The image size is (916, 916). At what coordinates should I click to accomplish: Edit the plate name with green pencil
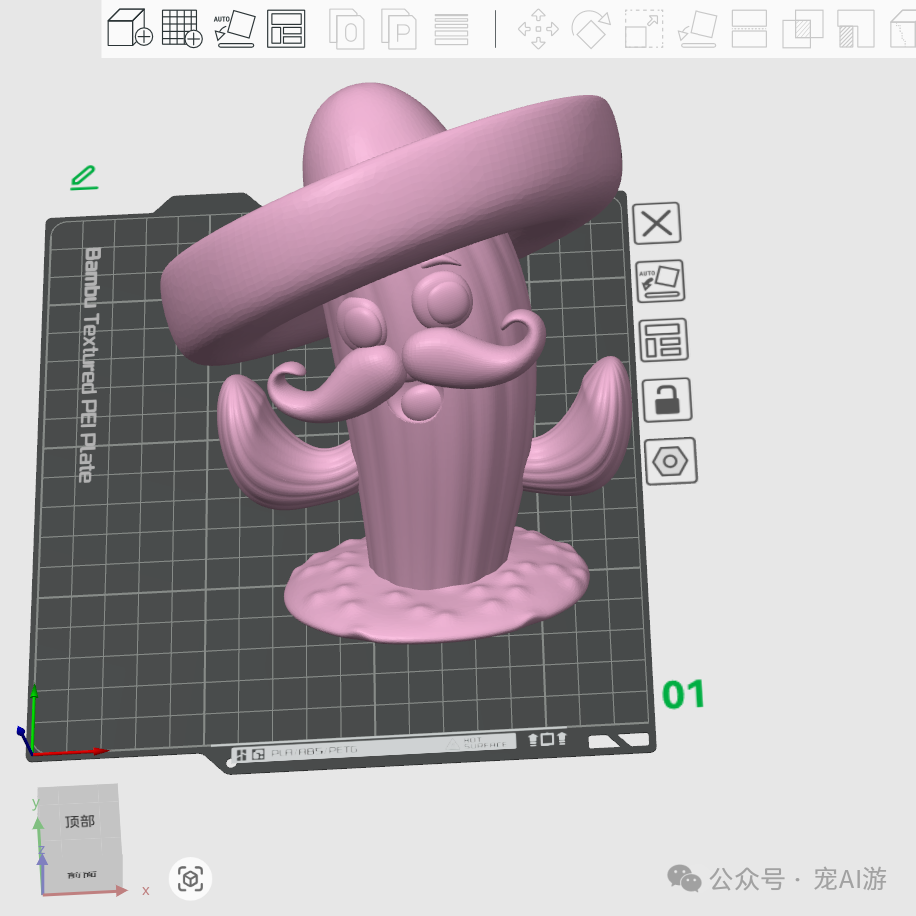point(84,178)
